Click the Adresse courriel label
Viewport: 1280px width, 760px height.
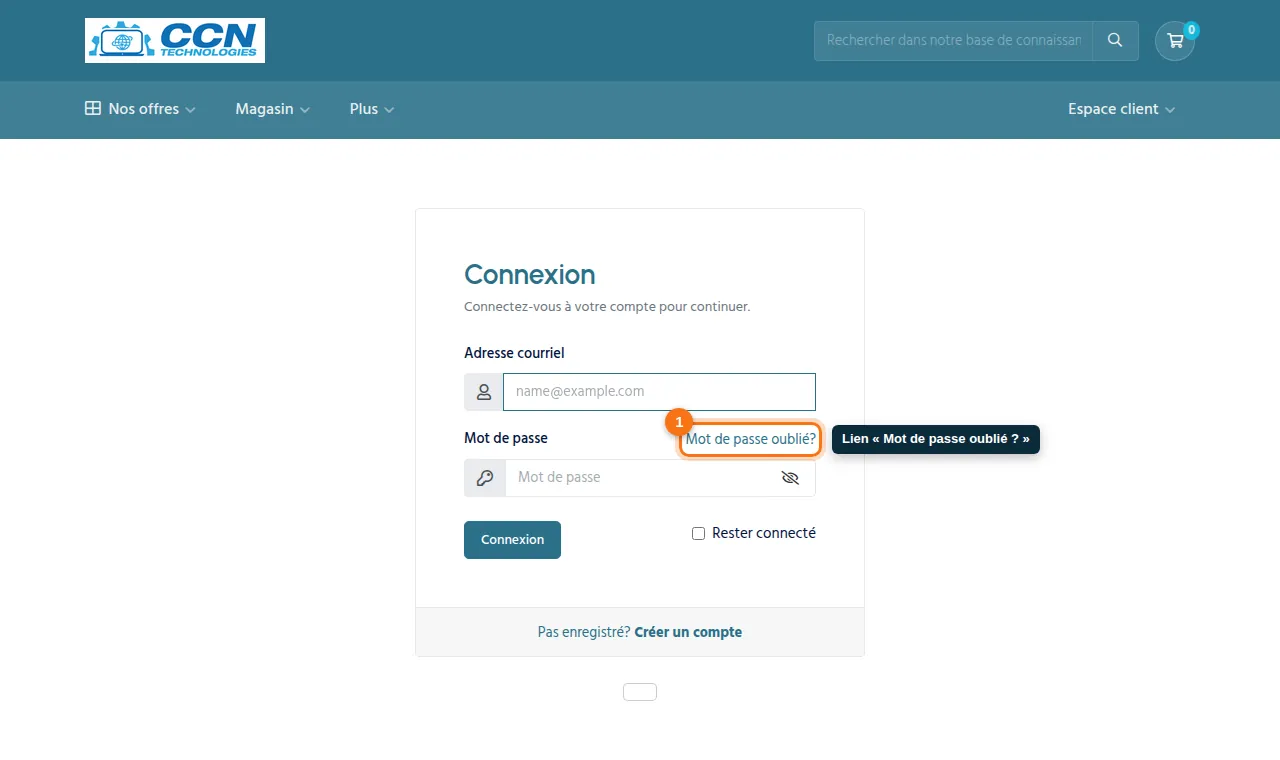514,353
